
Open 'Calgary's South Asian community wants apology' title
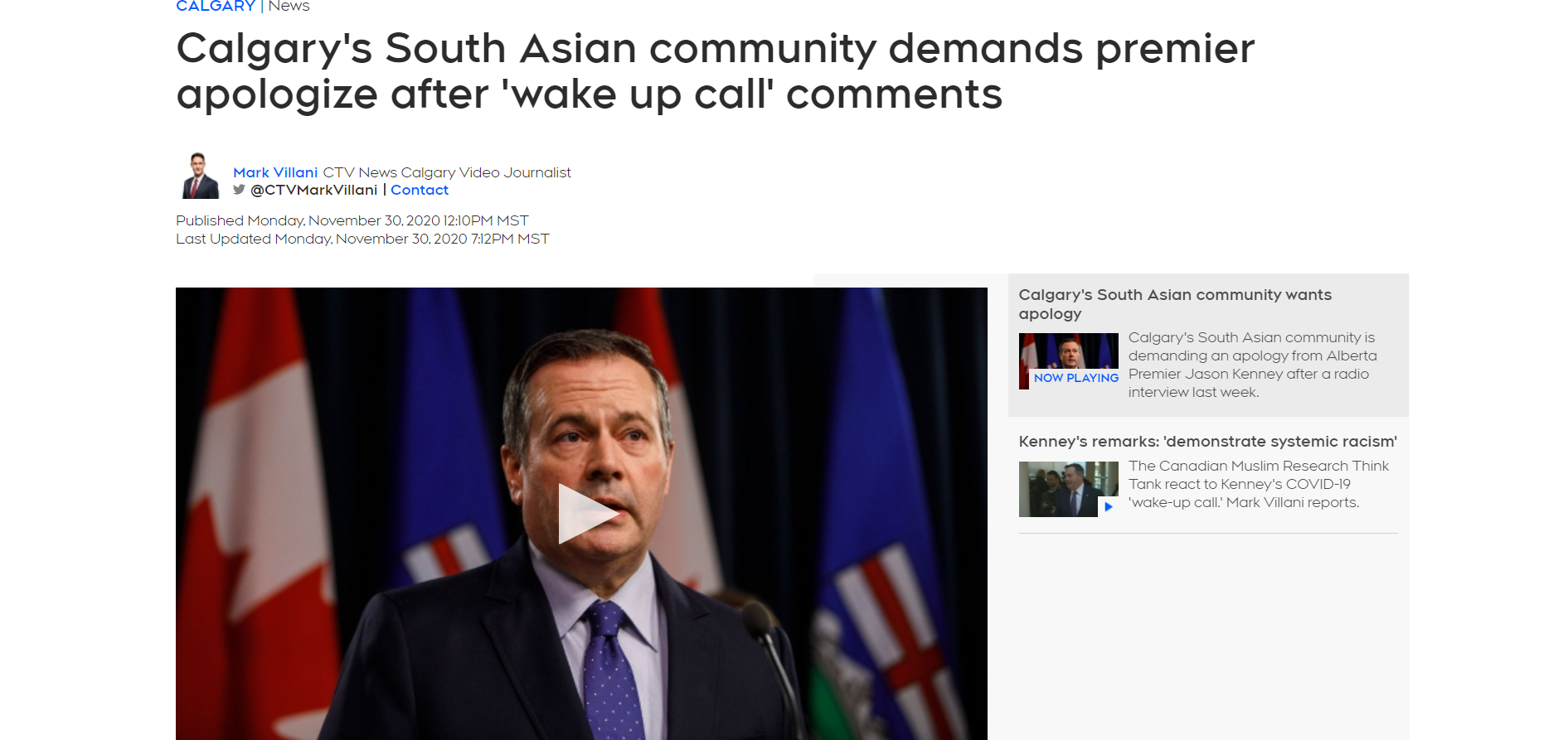[x=1175, y=304]
